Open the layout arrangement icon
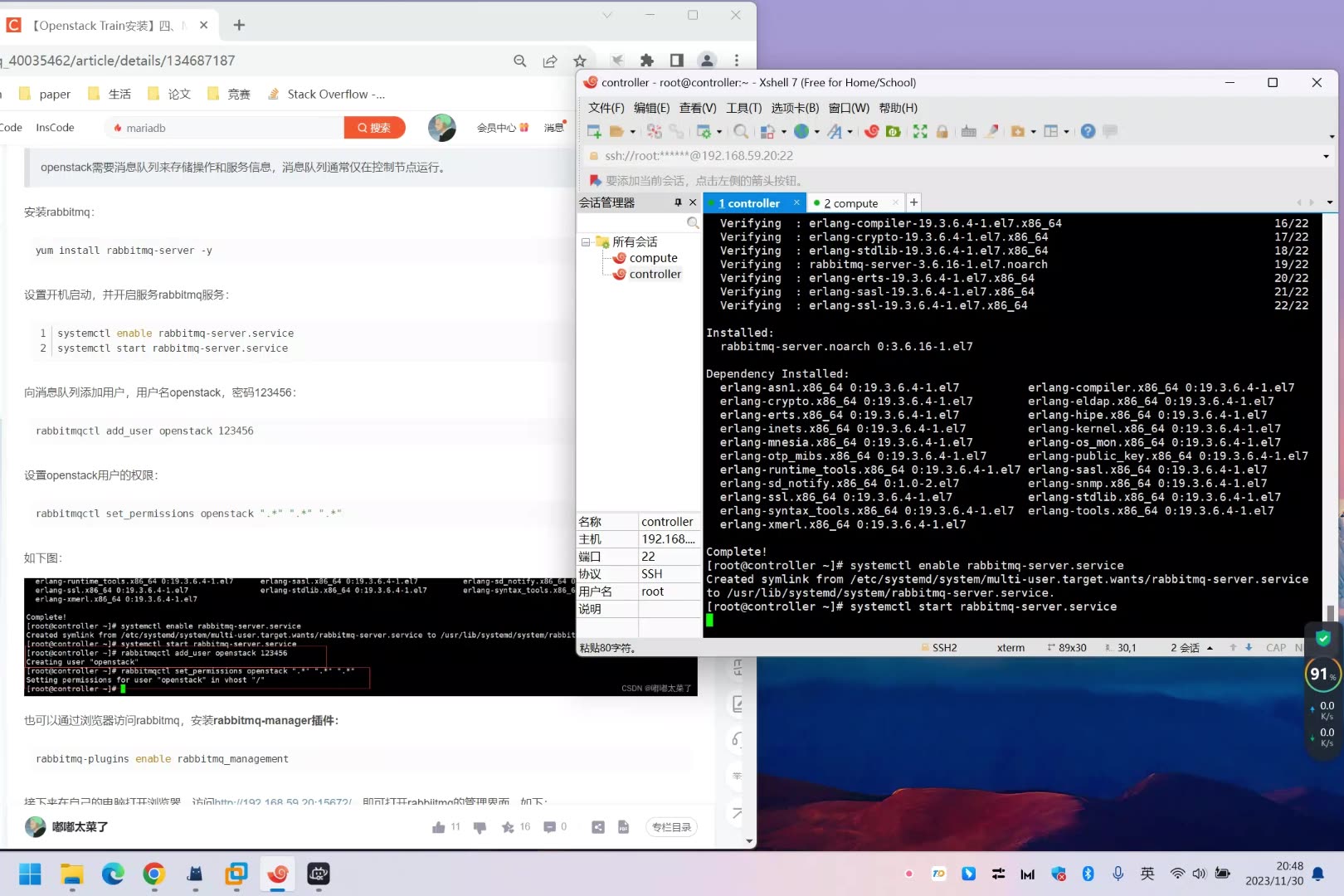 (x=1051, y=131)
